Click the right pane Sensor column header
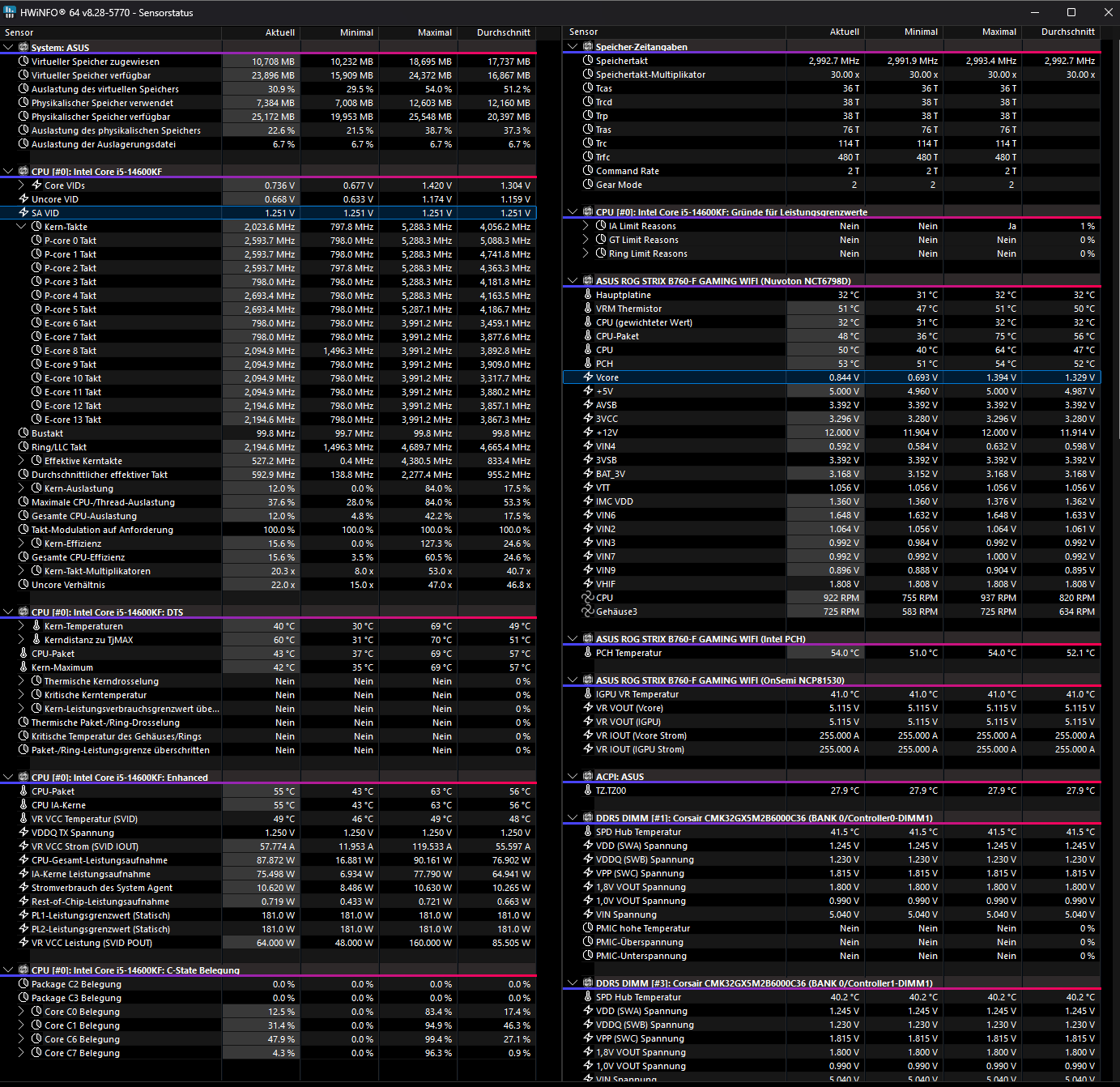1120x1087 pixels. (674, 32)
